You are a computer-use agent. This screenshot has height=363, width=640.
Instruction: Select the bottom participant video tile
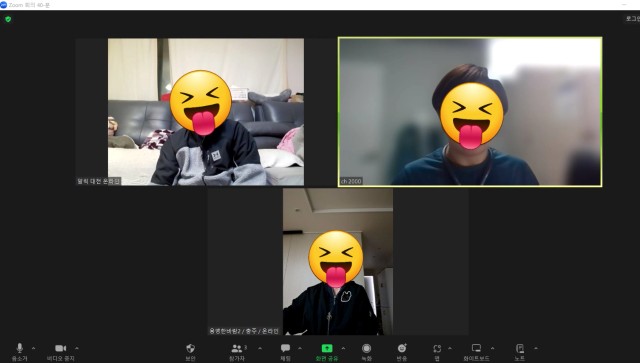coord(338,262)
